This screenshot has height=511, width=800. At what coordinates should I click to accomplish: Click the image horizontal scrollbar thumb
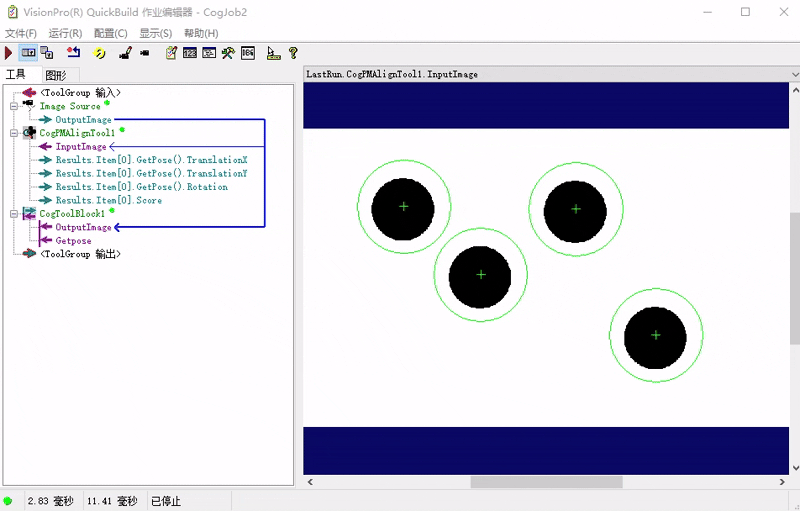click(x=545, y=482)
